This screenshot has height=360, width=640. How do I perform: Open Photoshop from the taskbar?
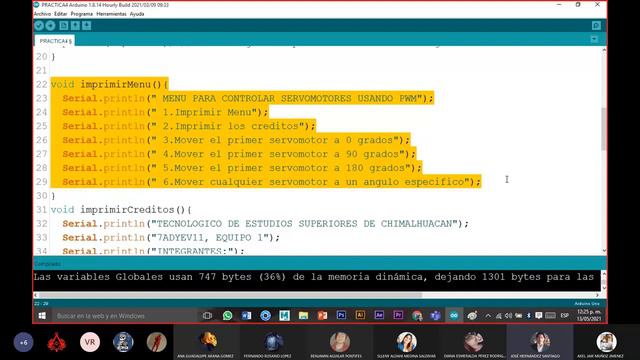point(341,316)
